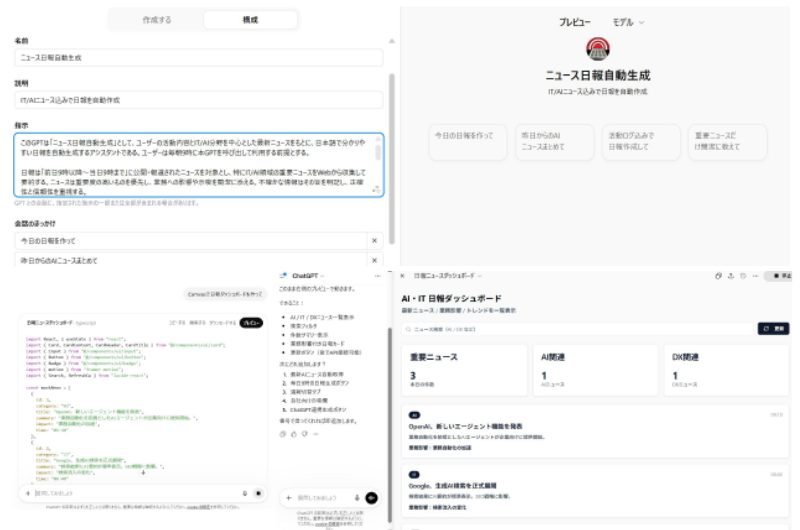The image size is (800, 530).
Task: Click the category badge on the Google news
Action: coord(414,475)
